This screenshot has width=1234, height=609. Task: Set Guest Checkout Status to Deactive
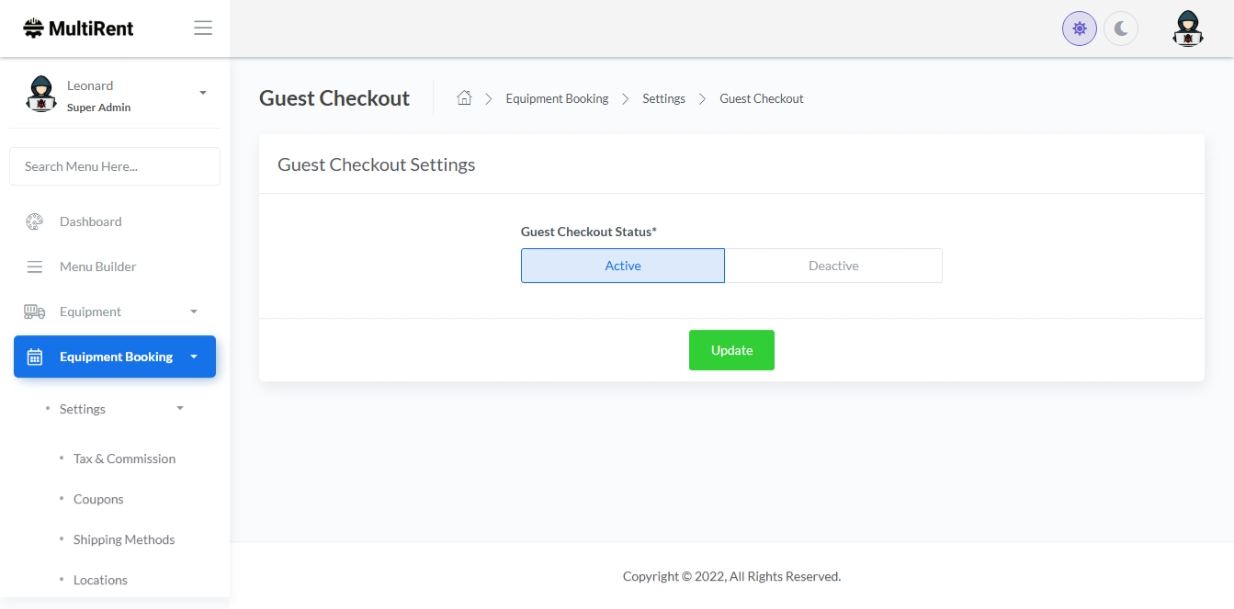(833, 266)
